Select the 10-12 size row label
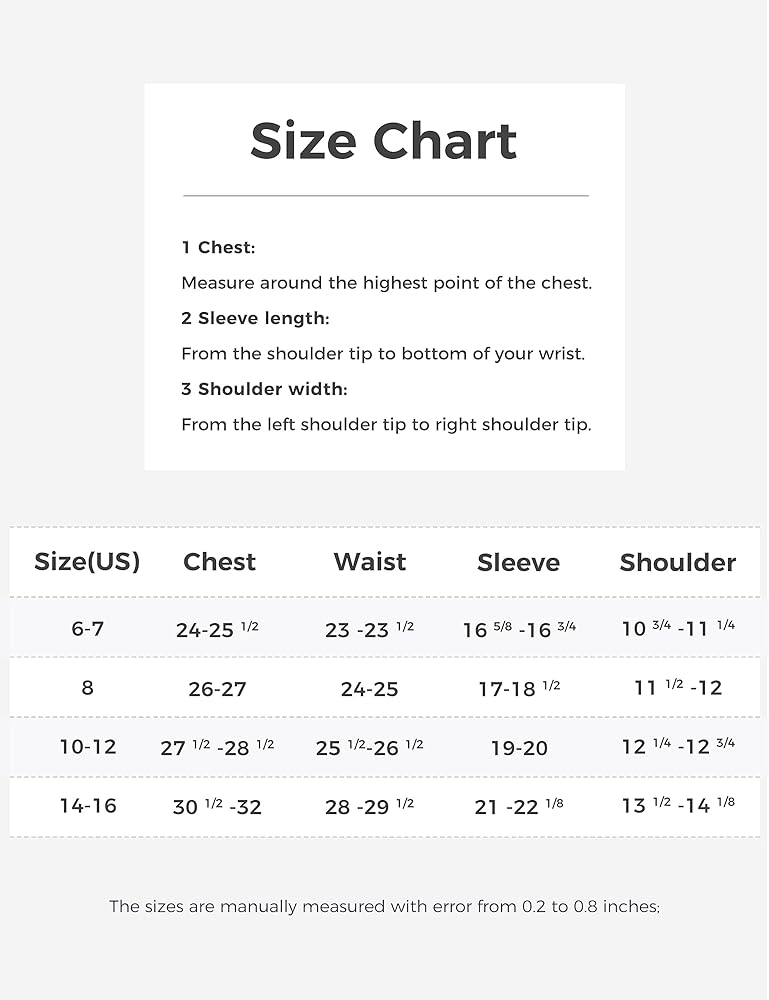The image size is (769, 1000). click(x=87, y=747)
